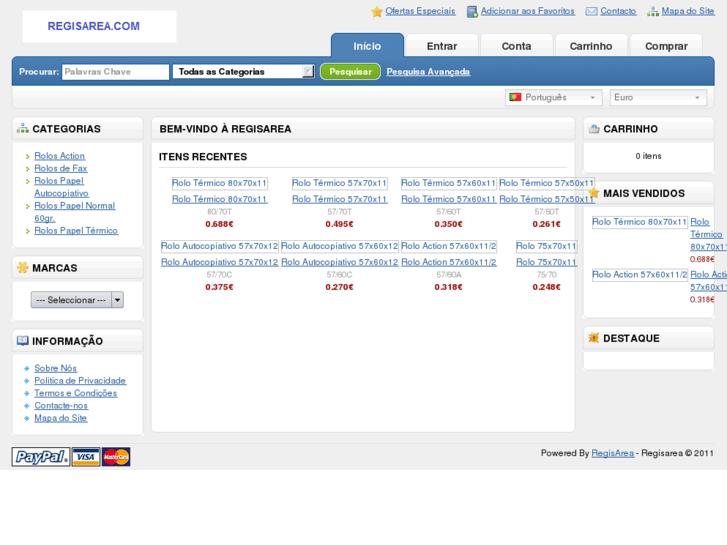
Task: Open the Português language selector
Action: point(554,97)
